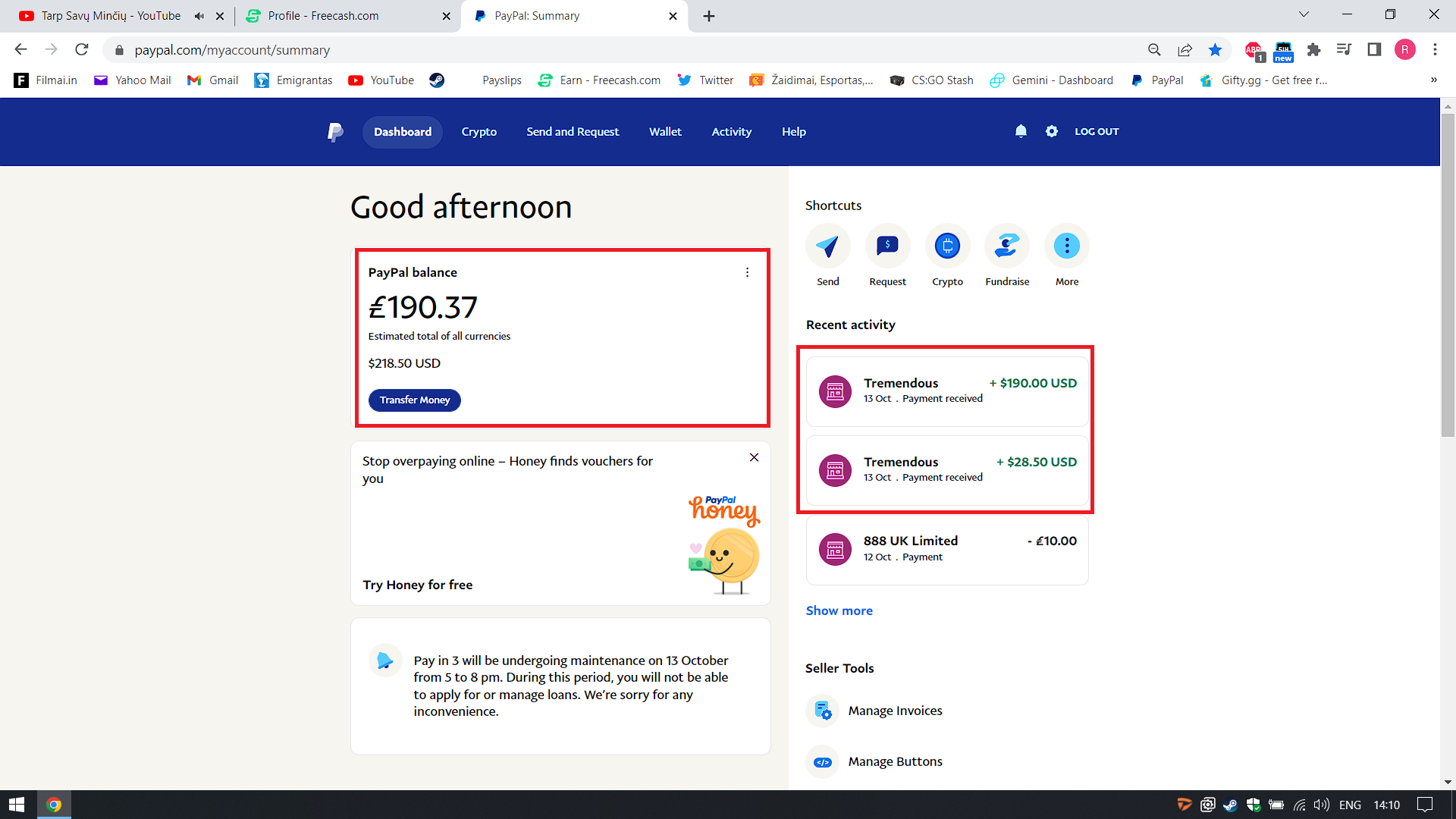Viewport: 1456px width, 819px height.
Task: Expand the hidden bookmarks overflow chevron
Action: click(1433, 80)
